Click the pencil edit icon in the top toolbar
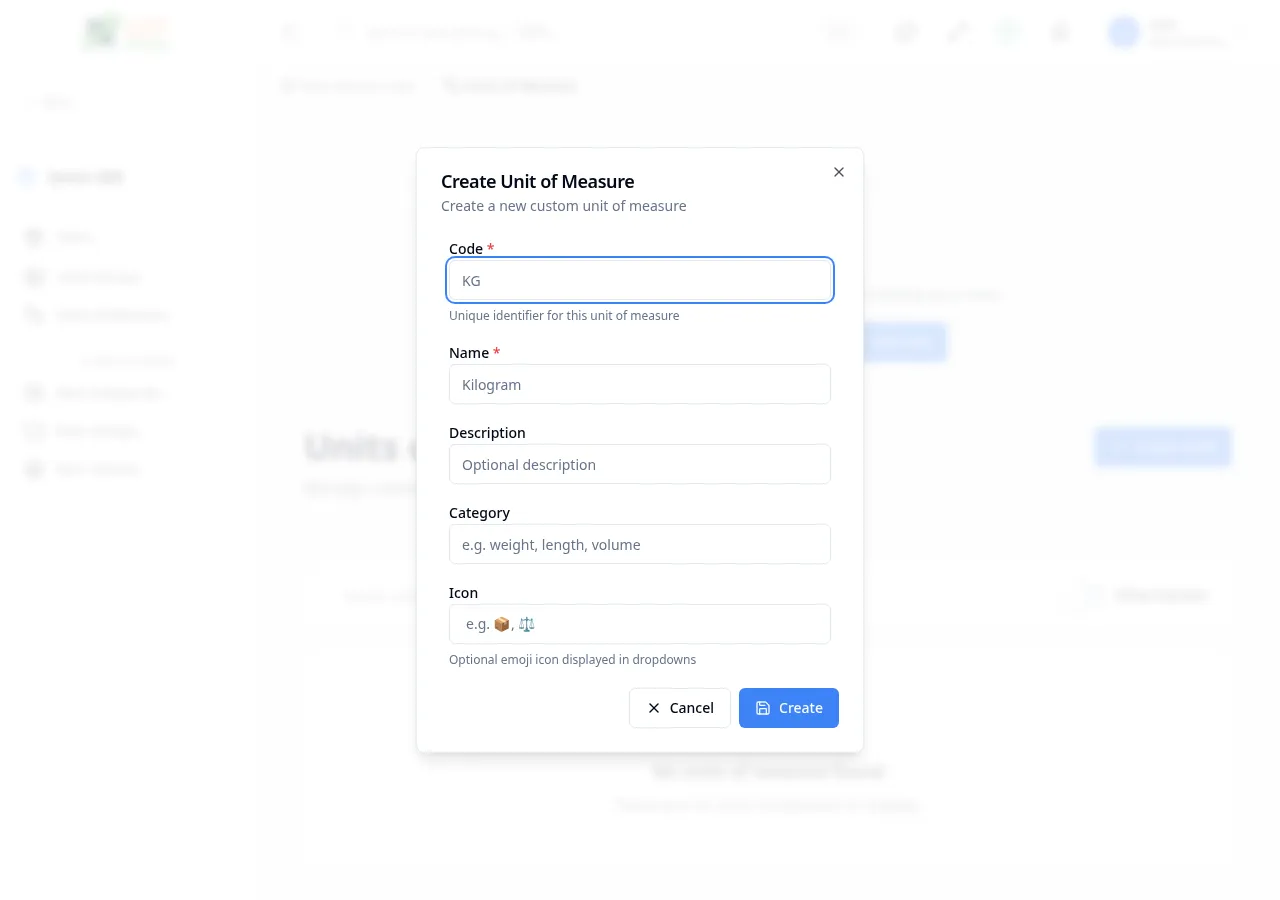Screen dimensions: 1280x900 pos(957,32)
